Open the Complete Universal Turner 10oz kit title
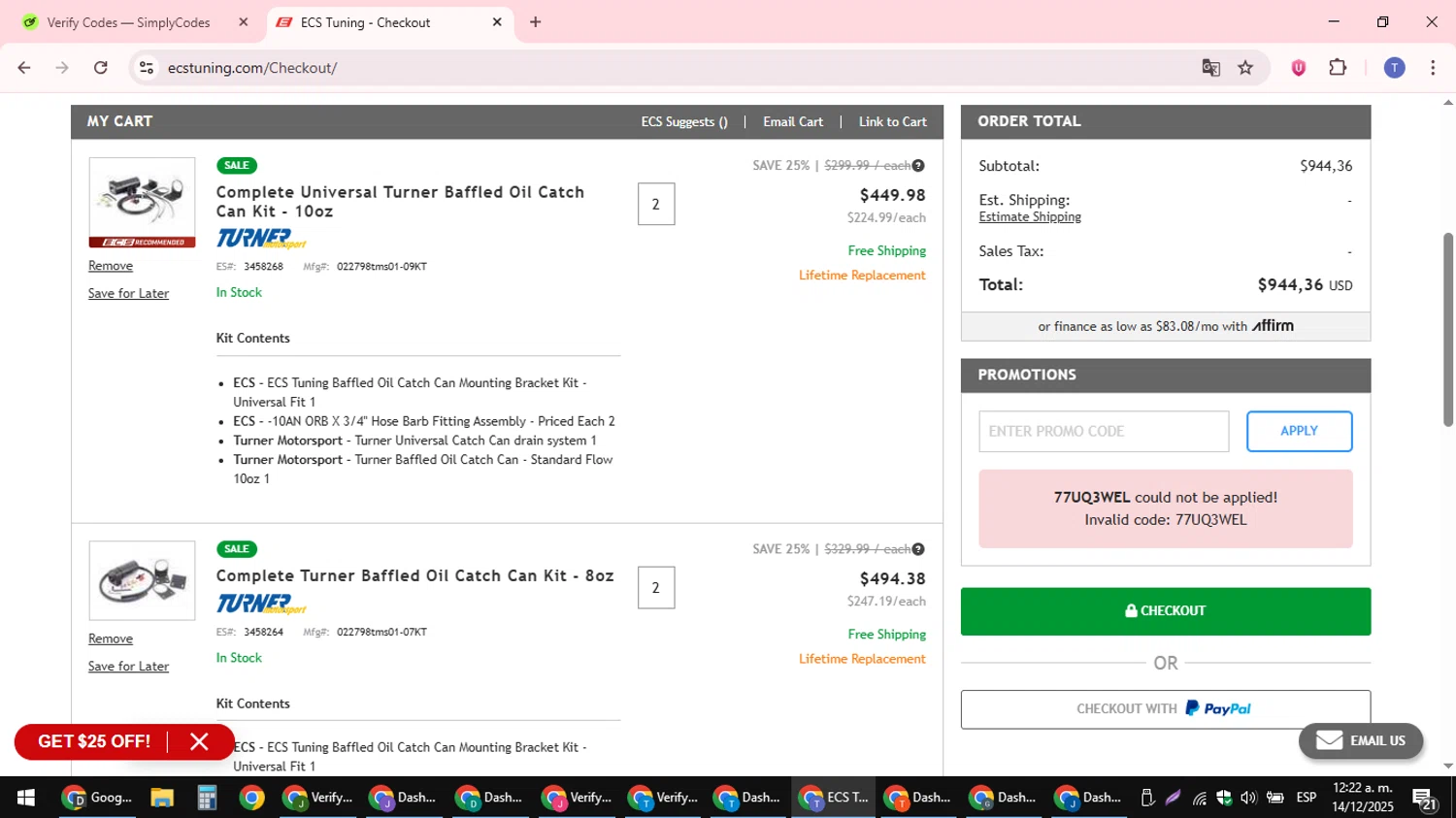This screenshot has height=818, width=1456. 400,201
